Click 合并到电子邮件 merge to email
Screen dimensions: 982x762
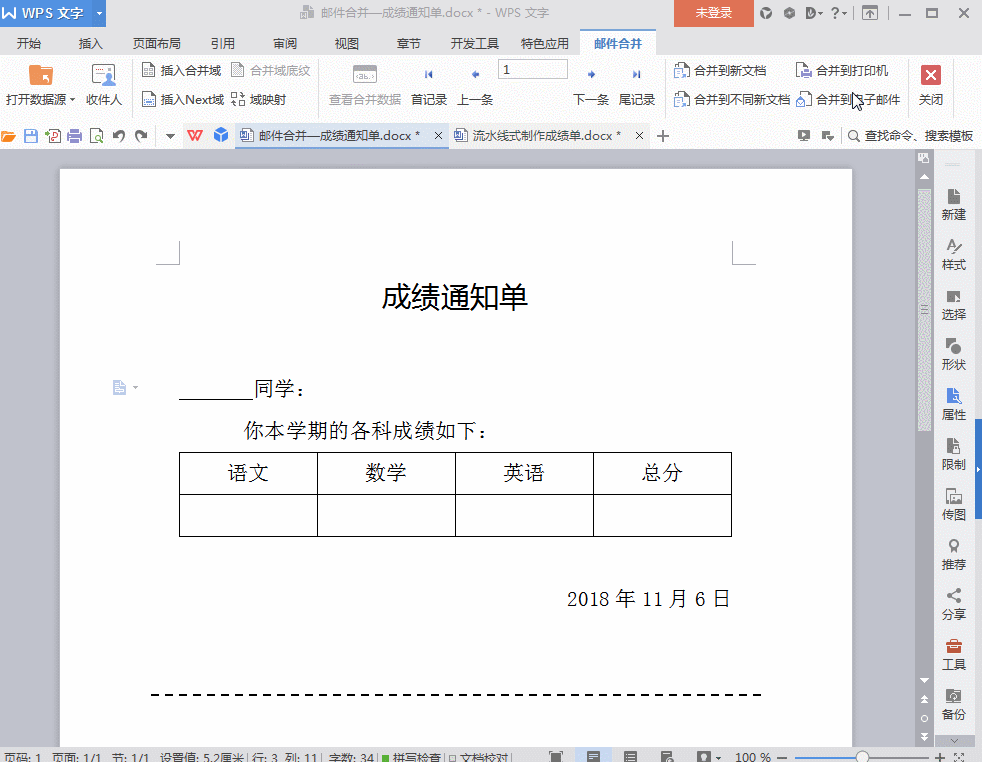(848, 99)
